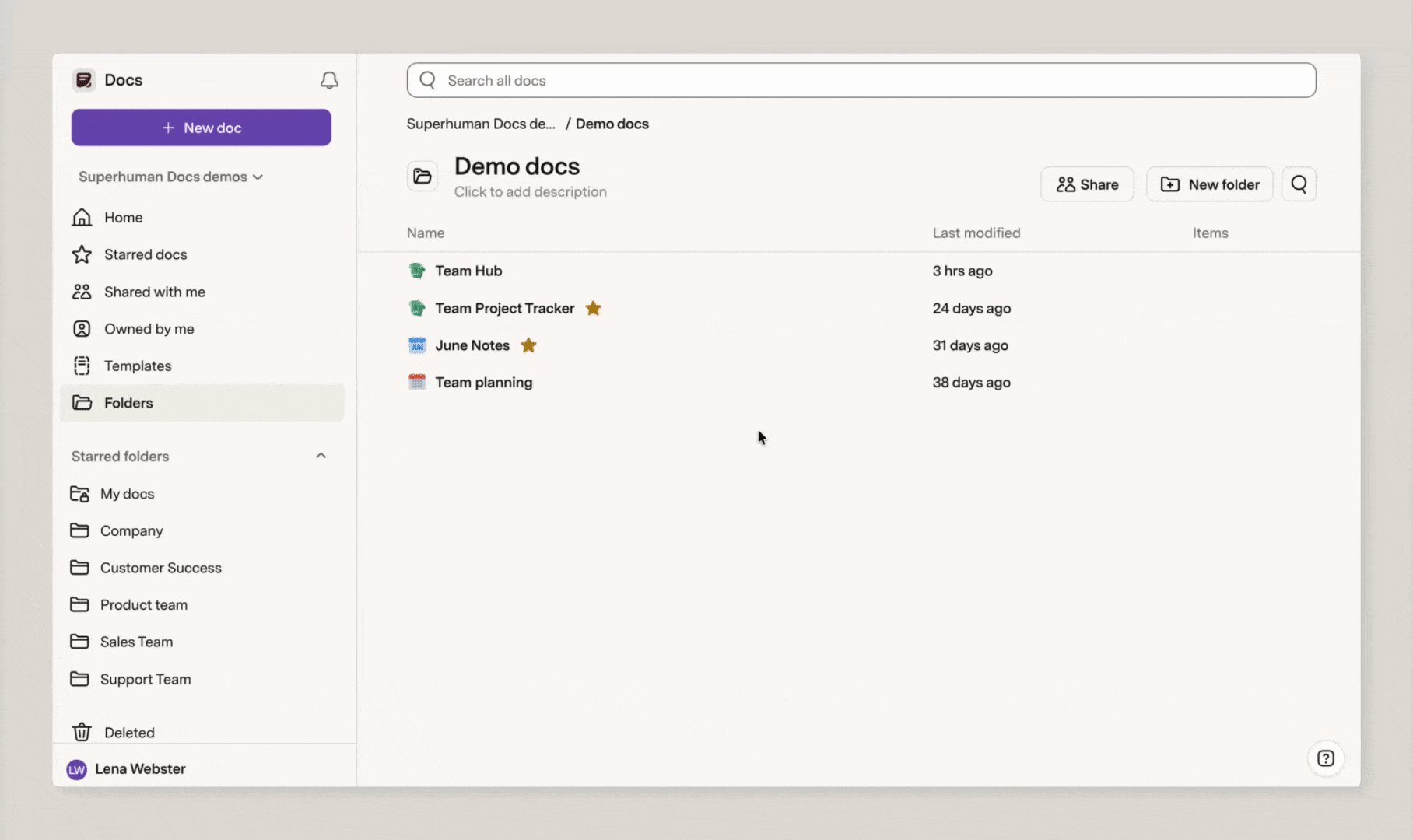1413x840 pixels.
Task: Open the Superhuman Docs demos workspace dropdown
Action: (x=170, y=177)
